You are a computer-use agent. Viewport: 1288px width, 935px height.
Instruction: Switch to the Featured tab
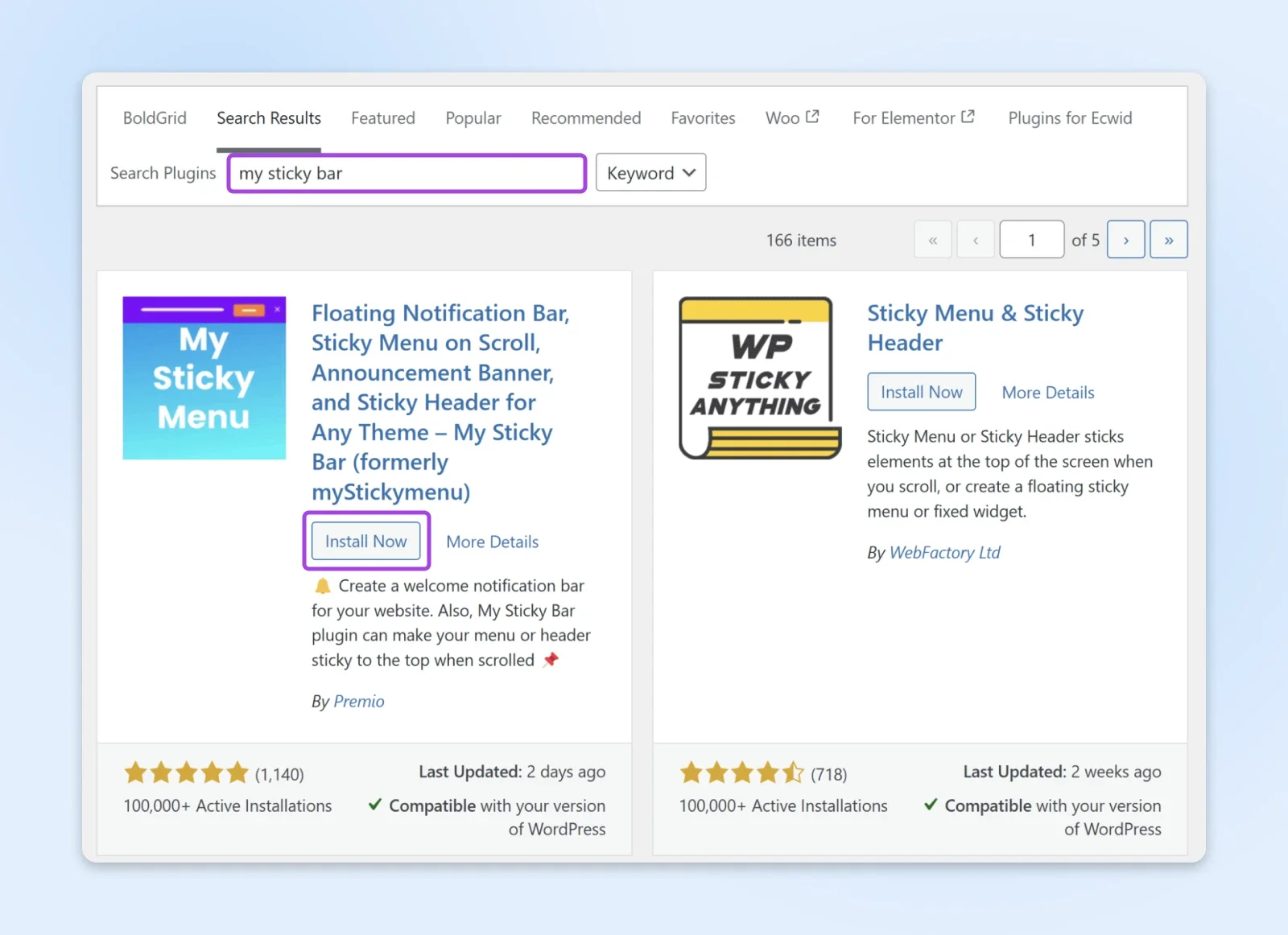383,118
